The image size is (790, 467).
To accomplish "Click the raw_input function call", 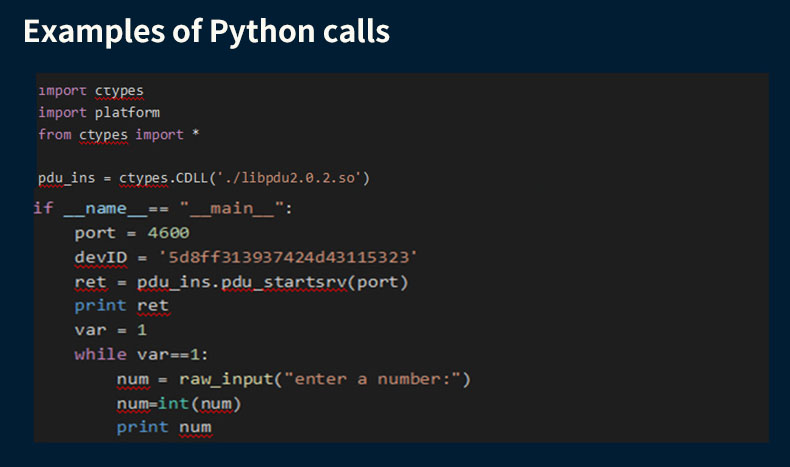I will (227, 379).
